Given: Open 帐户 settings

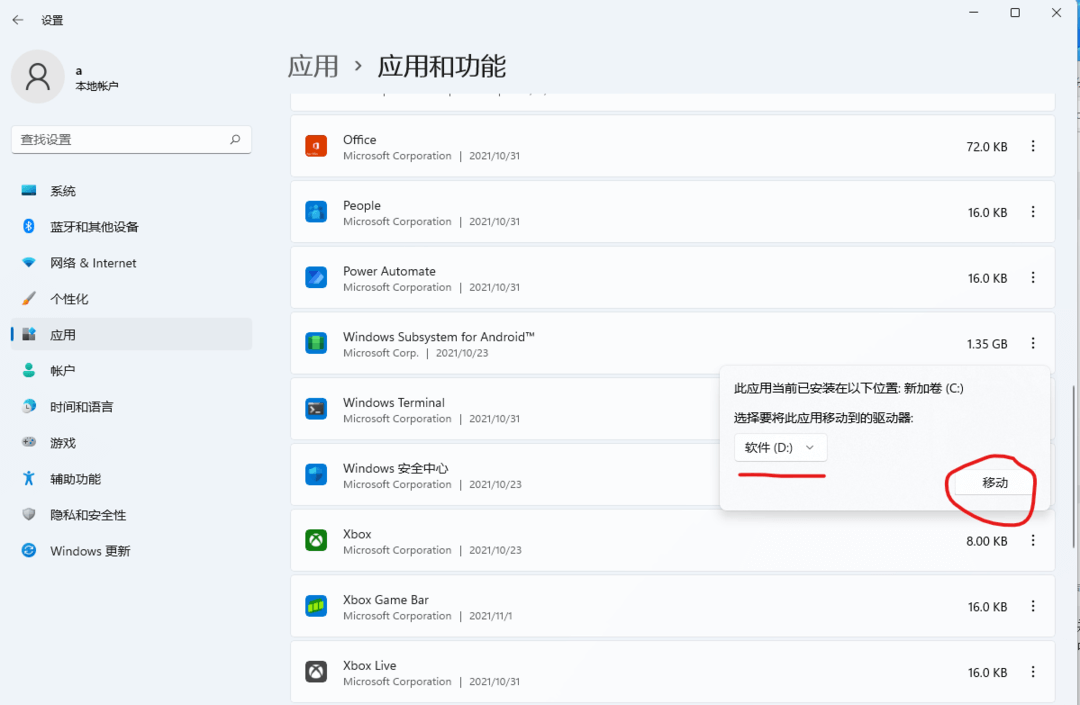Looking at the screenshot, I should pos(132,370).
